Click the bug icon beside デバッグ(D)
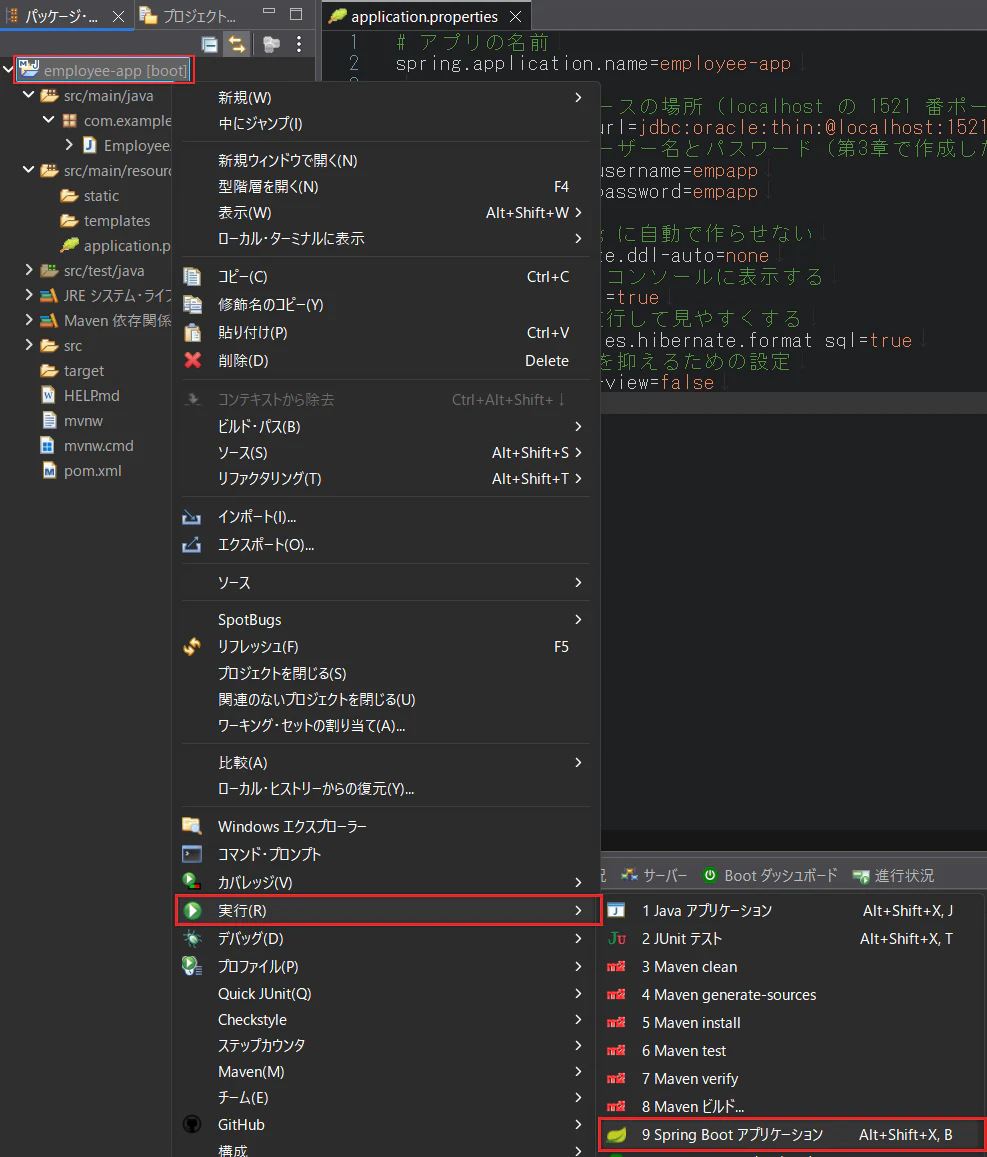The image size is (987, 1157). [x=193, y=939]
